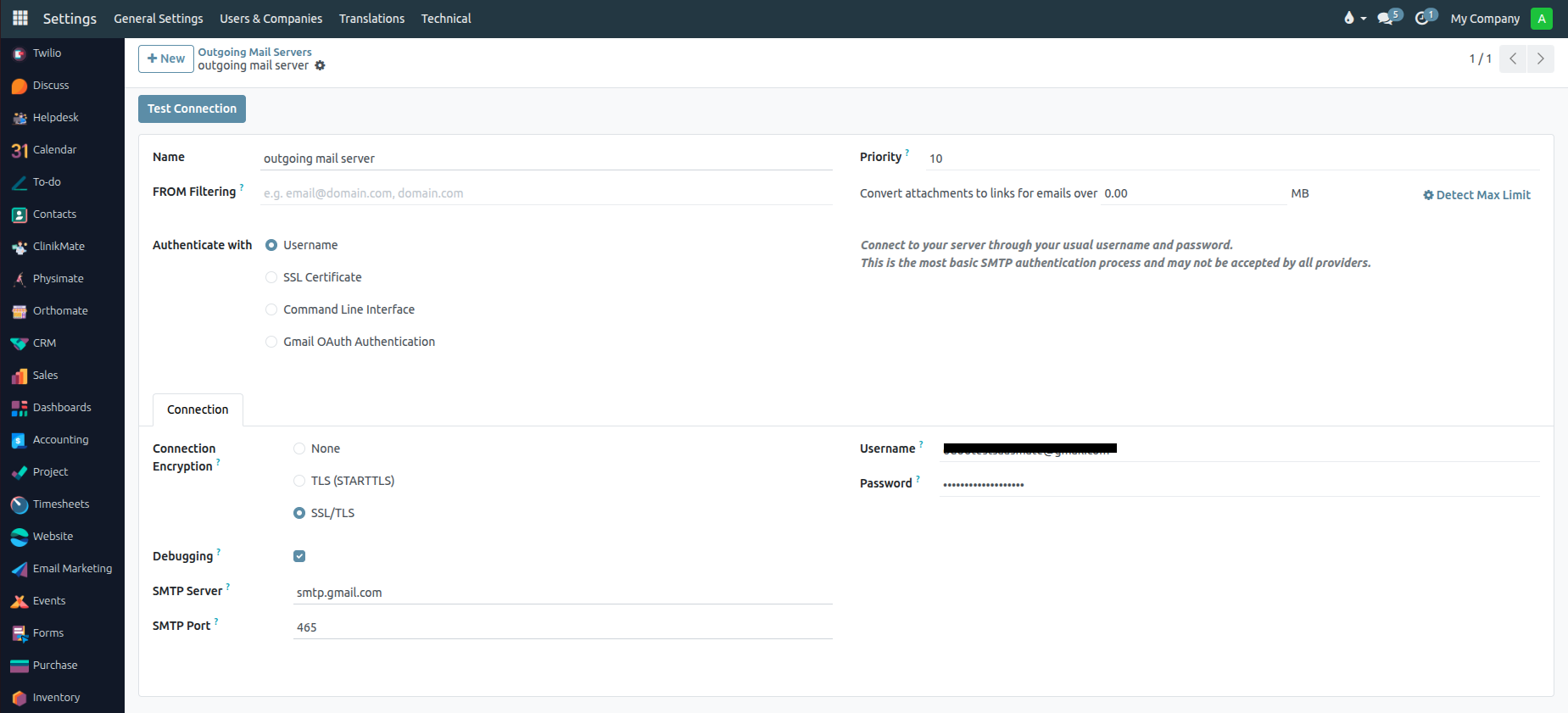Open the Users & Companies menu
The image size is (1568, 713).
[271, 19]
